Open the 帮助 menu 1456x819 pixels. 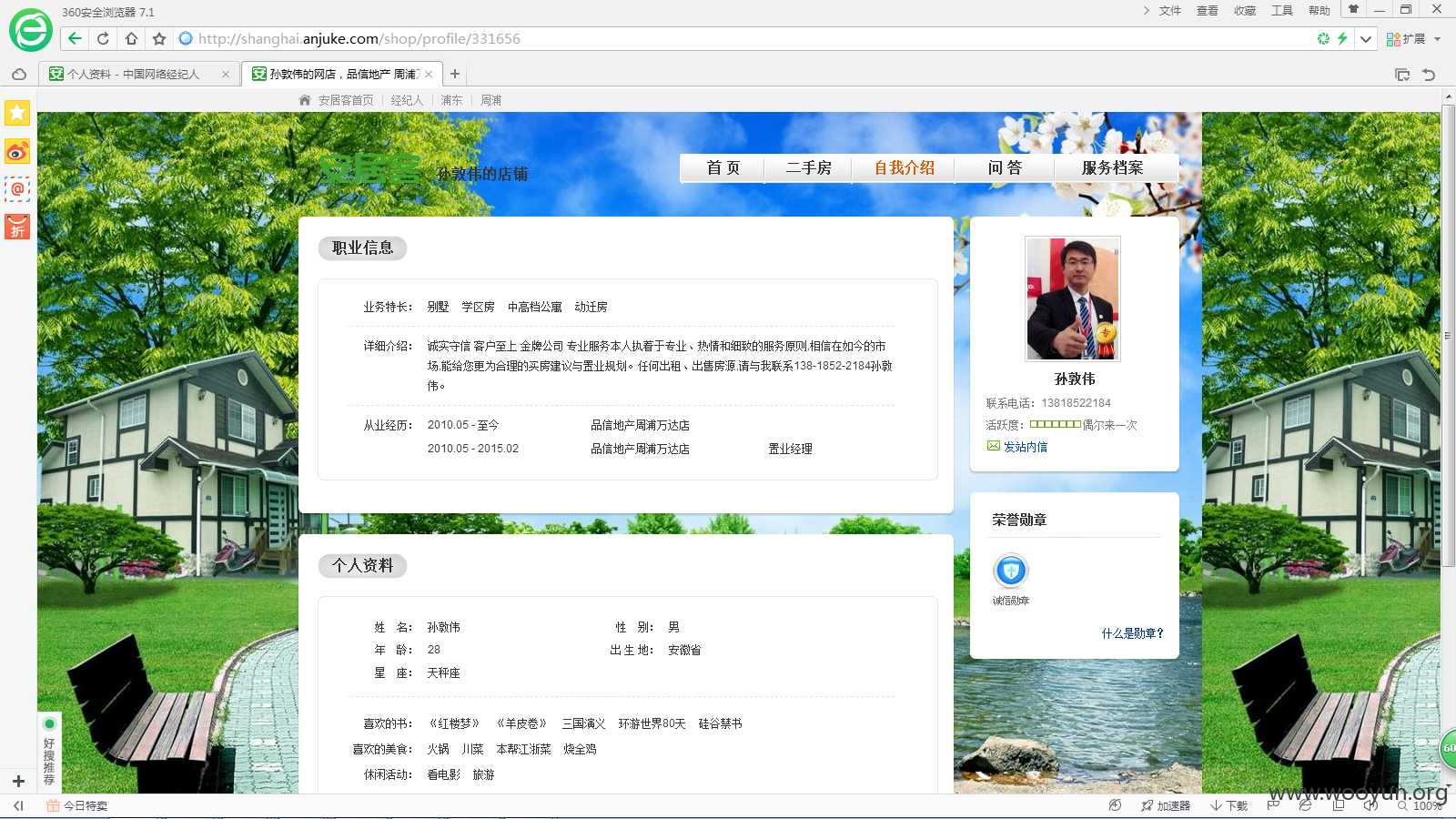coord(1319,10)
